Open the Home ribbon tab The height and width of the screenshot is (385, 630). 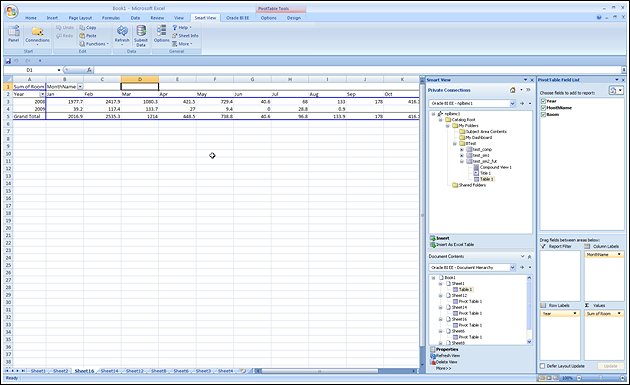point(31,18)
